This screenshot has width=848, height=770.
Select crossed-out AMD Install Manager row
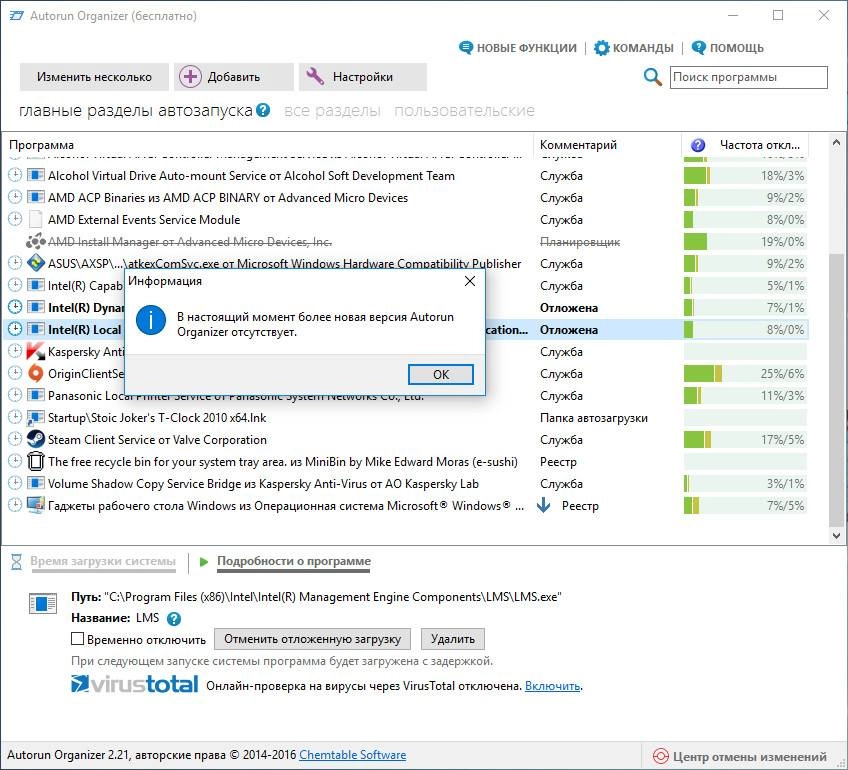[406, 242]
